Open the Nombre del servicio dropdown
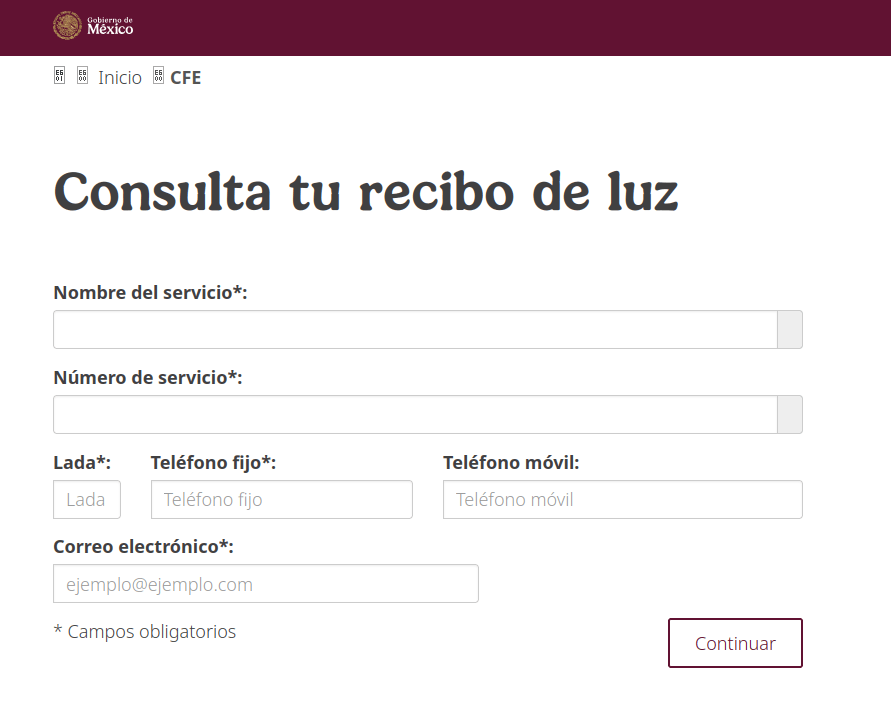Image resolution: width=891 pixels, height=726 pixels. pyautogui.click(x=789, y=329)
